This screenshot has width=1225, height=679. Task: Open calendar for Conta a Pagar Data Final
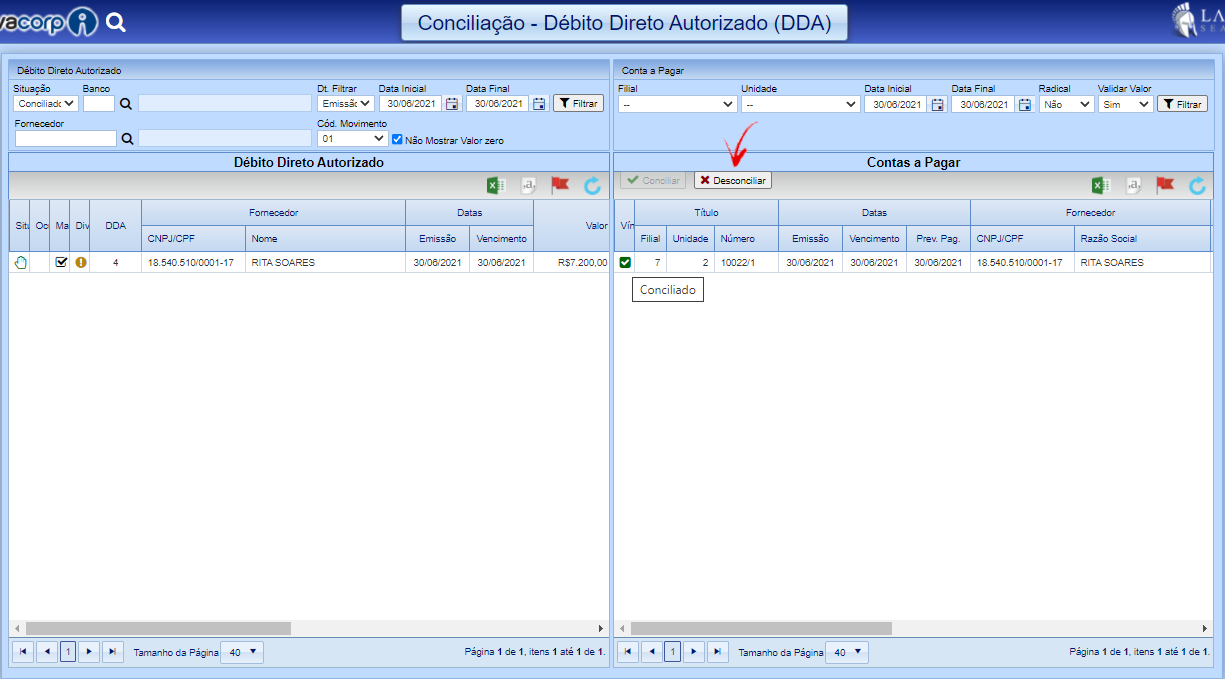1024,104
